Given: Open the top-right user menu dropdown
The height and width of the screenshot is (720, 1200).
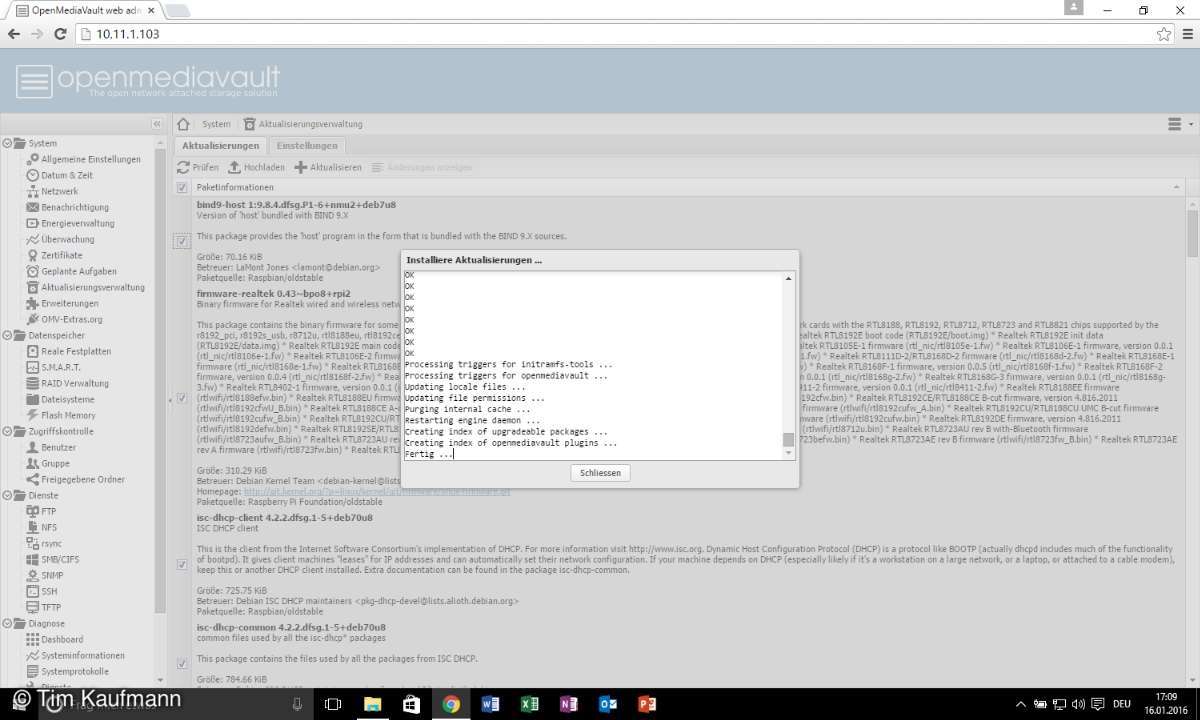Looking at the screenshot, I should (1180, 124).
